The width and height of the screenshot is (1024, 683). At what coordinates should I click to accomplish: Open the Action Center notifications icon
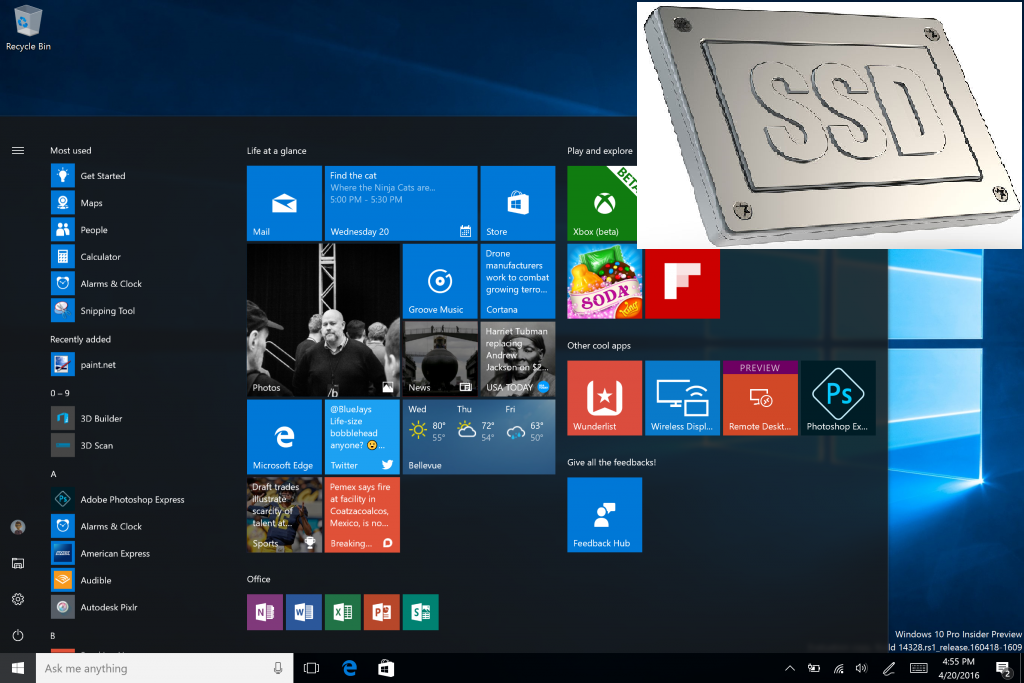pyautogui.click(x=1003, y=668)
